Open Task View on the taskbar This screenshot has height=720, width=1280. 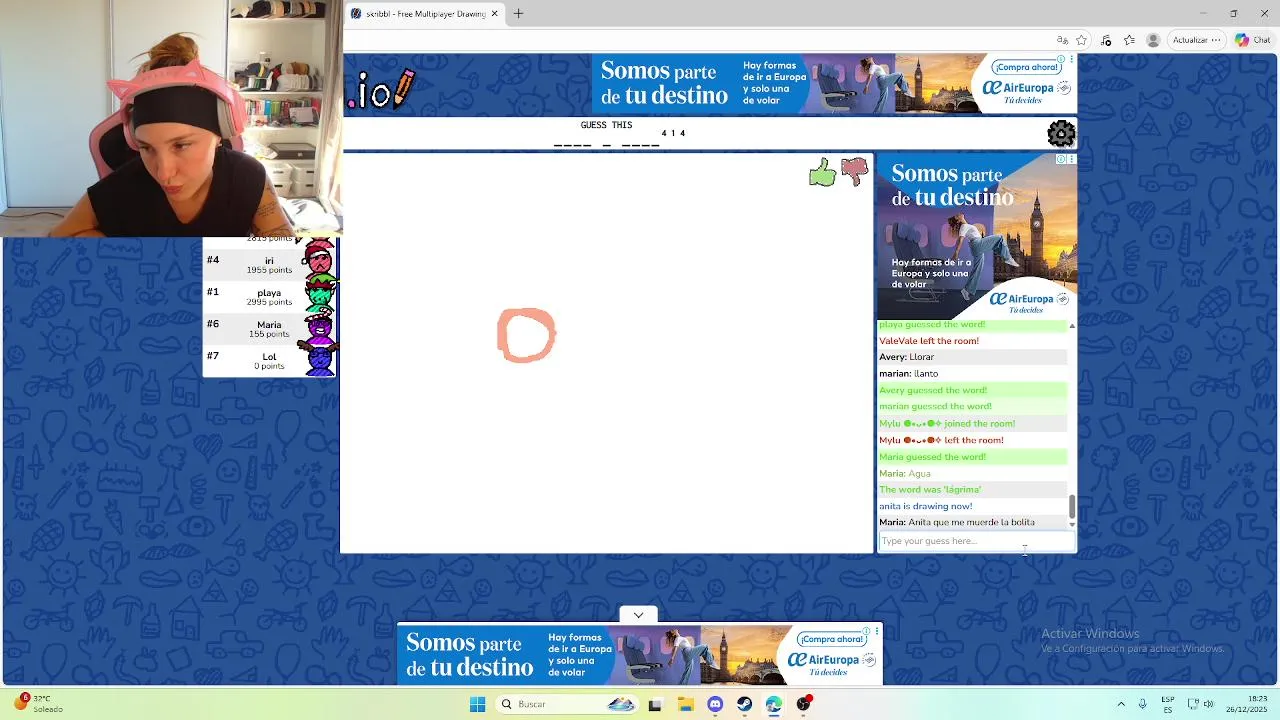[x=655, y=704]
